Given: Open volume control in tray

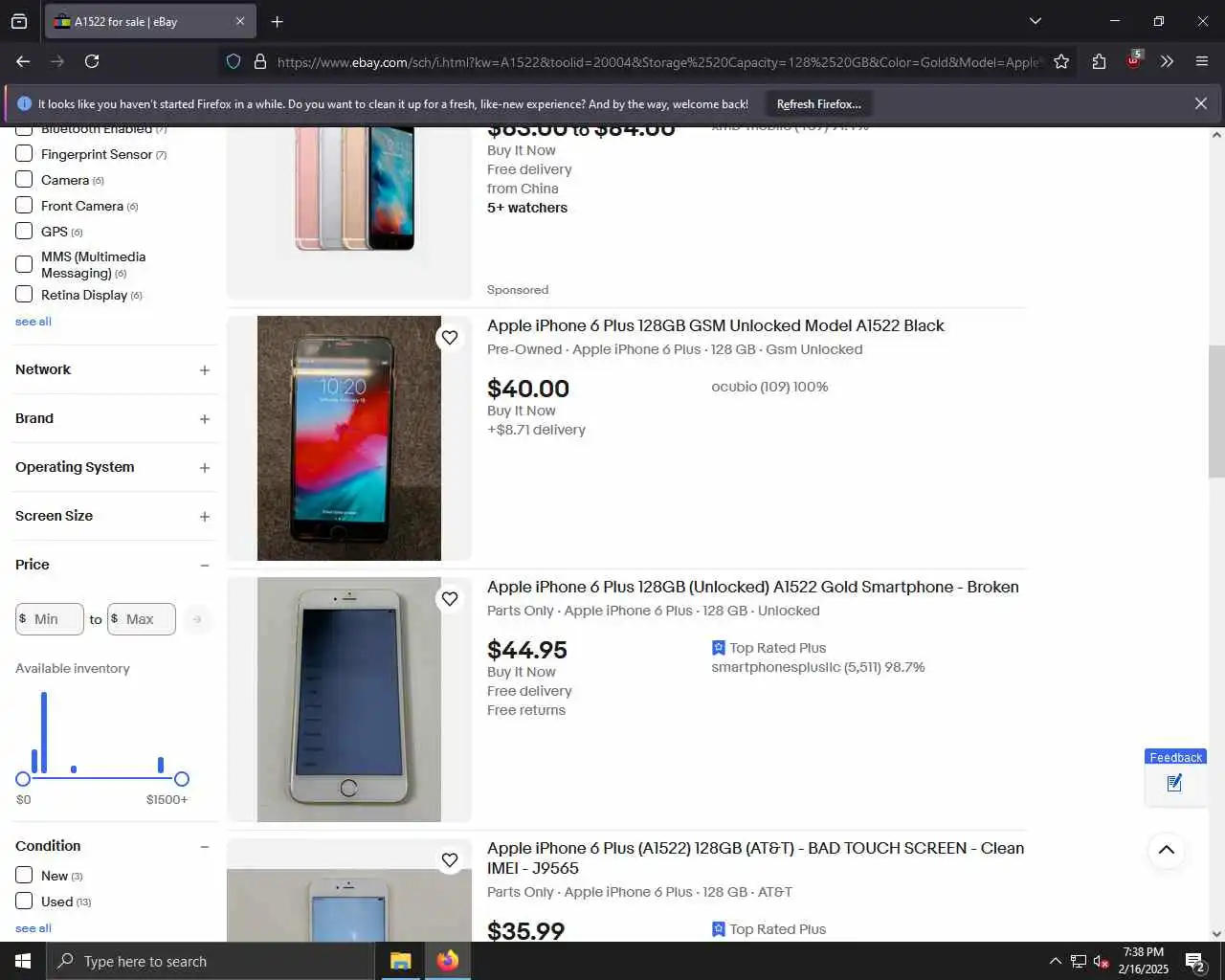Looking at the screenshot, I should [1102, 961].
